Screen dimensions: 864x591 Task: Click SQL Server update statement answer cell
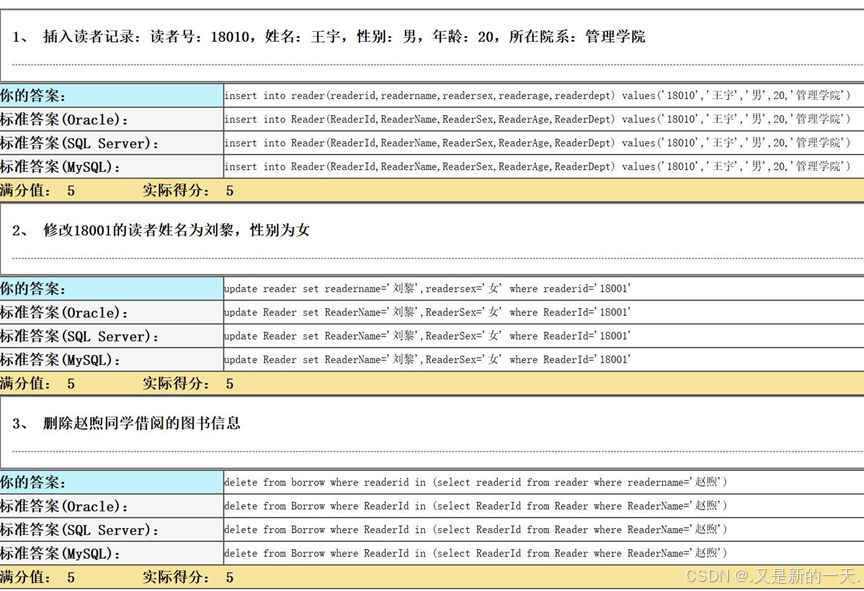click(427, 336)
